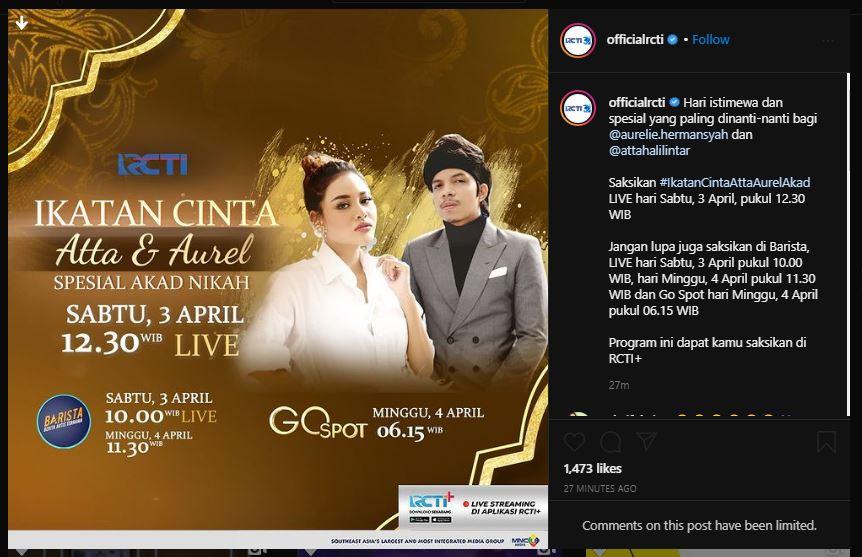Click the 27 MINUTES AGO timestamp

point(600,488)
